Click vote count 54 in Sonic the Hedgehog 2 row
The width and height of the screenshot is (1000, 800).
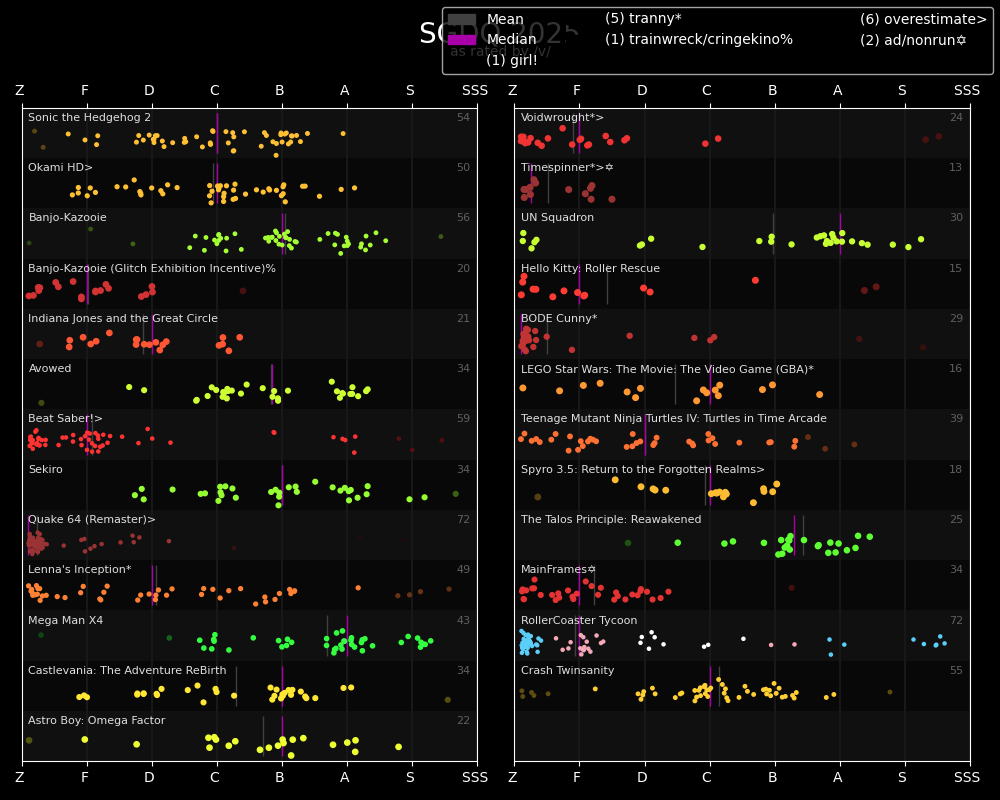(463, 117)
